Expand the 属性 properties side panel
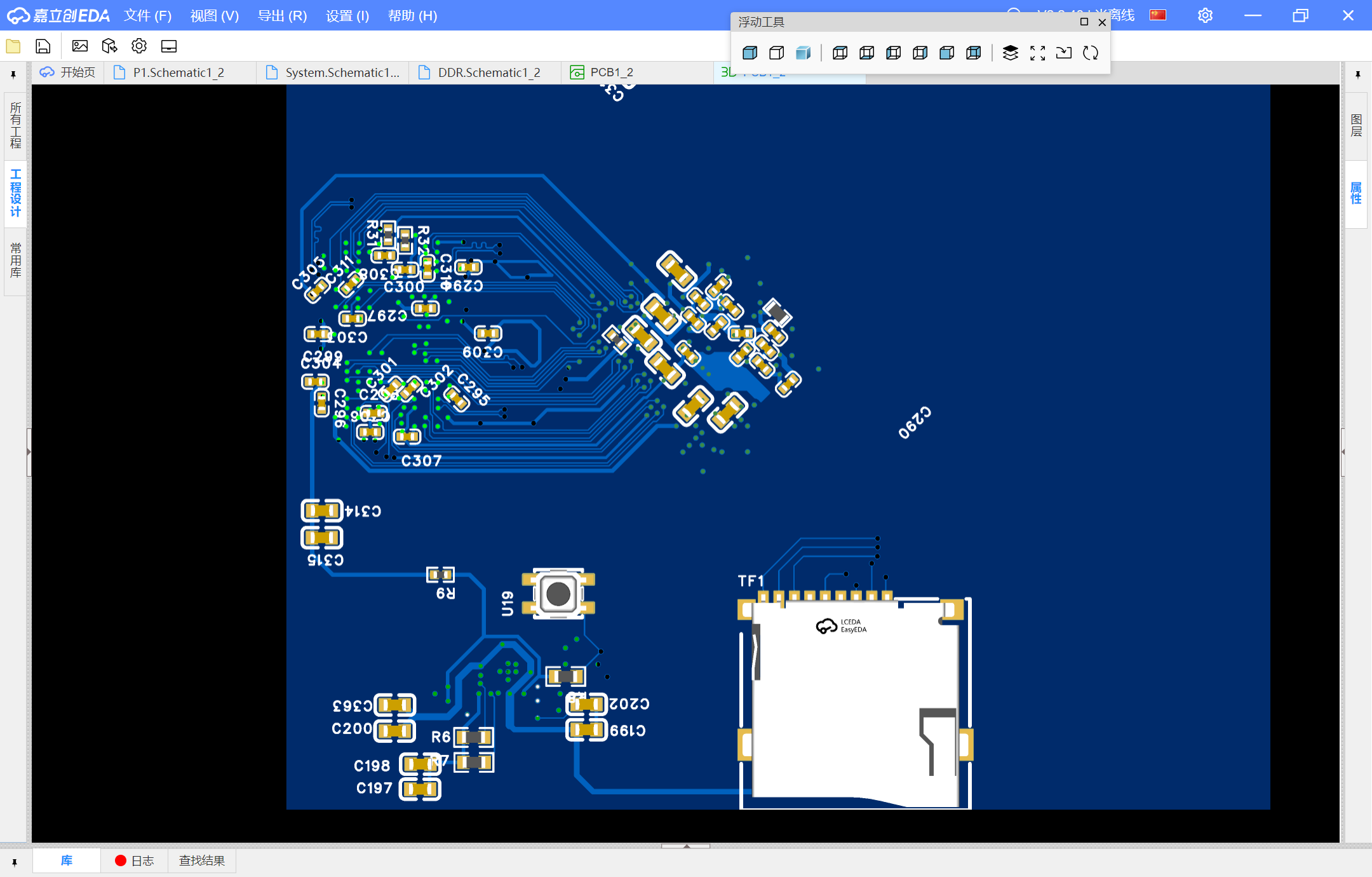Viewport: 1372px width, 877px height. click(x=1356, y=193)
